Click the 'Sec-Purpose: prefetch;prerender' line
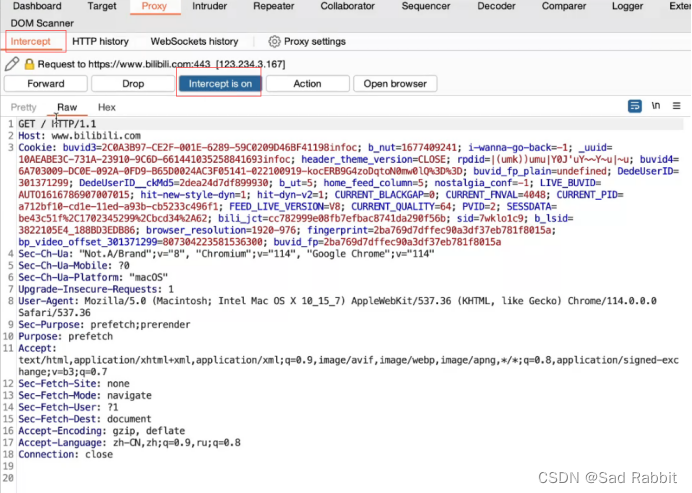The width and height of the screenshot is (692, 493). pos(104,325)
